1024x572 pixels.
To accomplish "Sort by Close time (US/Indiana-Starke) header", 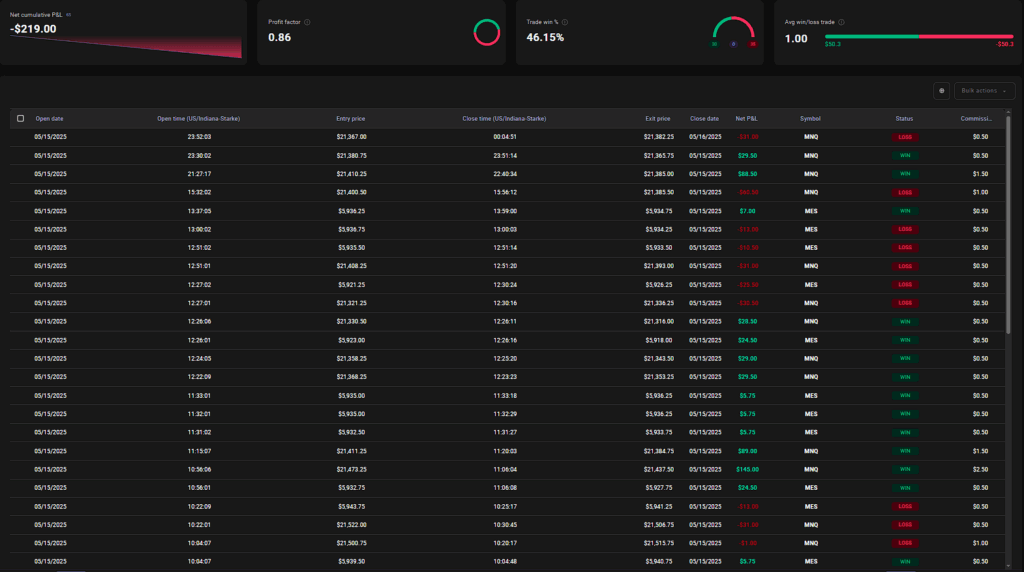I will (504, 119).
